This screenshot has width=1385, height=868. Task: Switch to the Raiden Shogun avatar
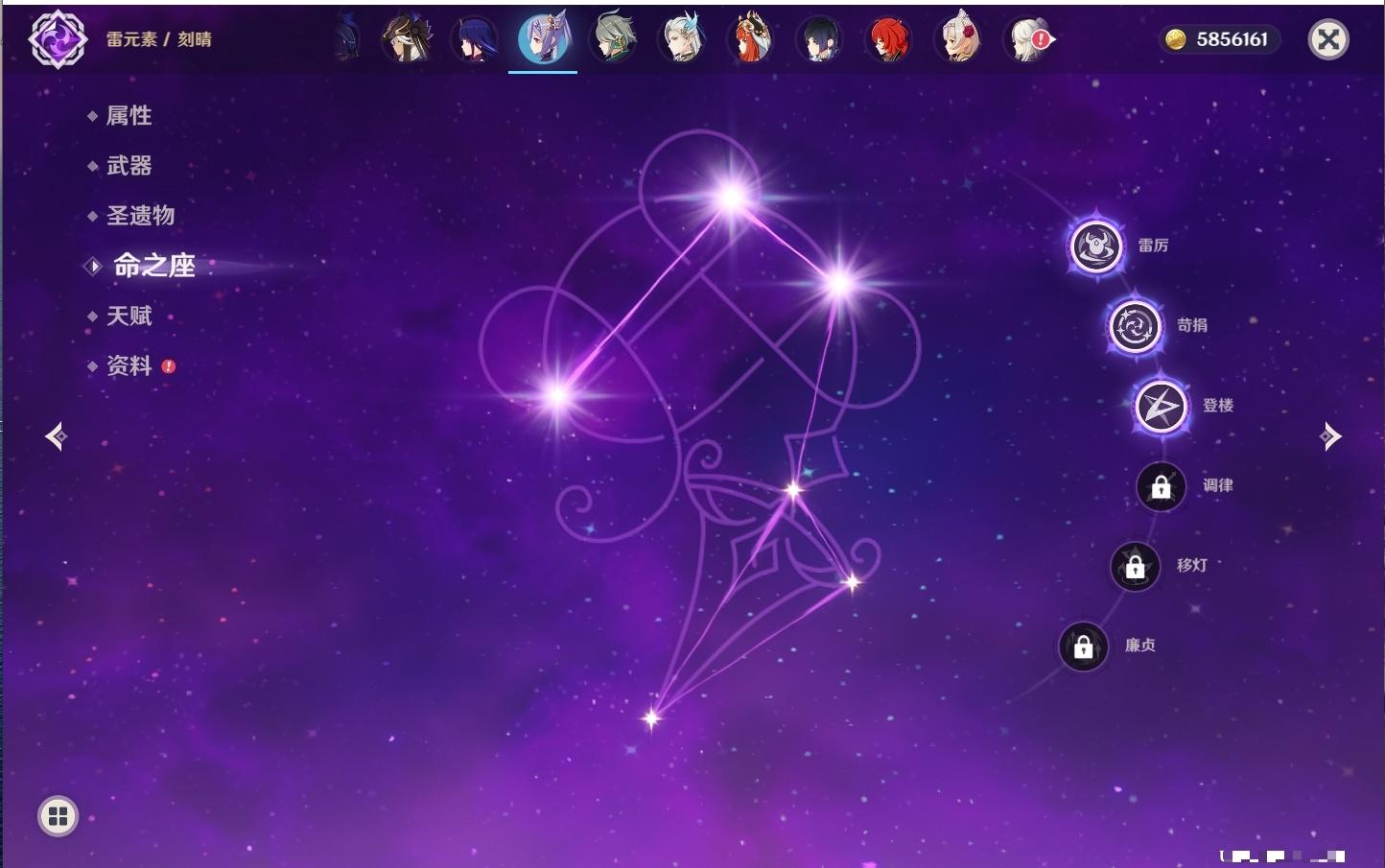coord(475,39)
